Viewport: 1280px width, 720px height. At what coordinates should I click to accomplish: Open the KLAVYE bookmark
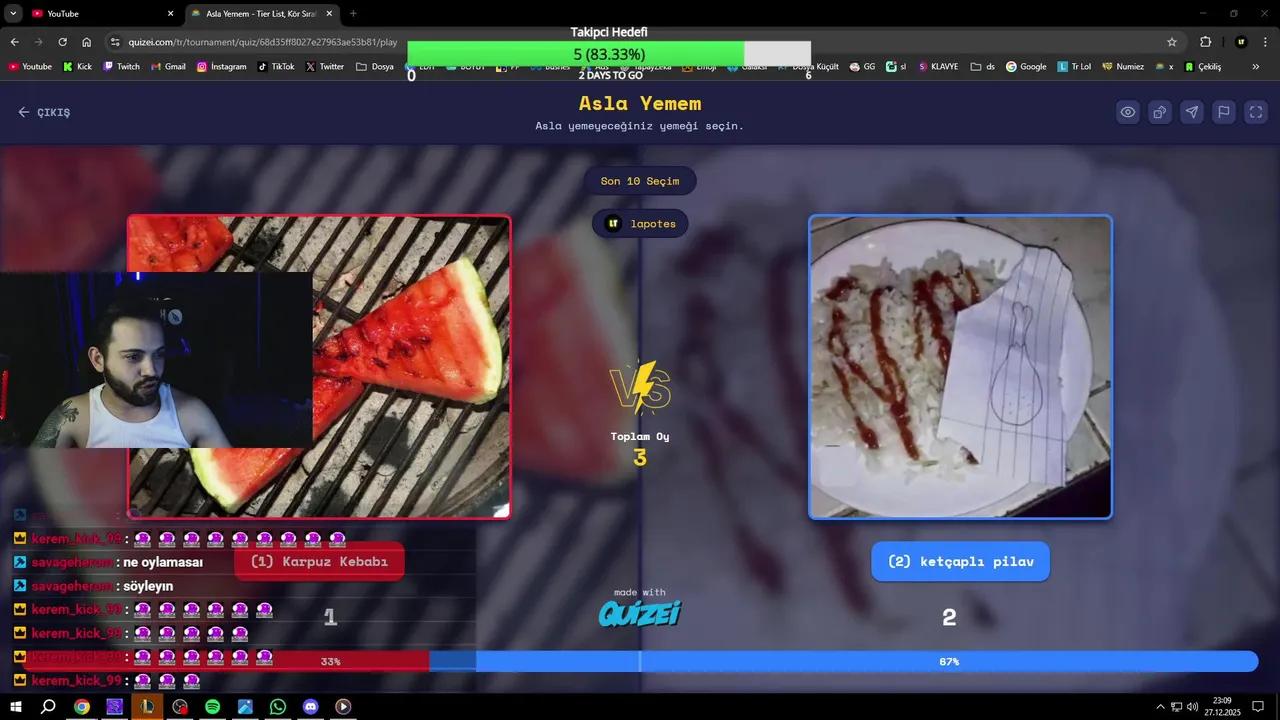(937, 67)
